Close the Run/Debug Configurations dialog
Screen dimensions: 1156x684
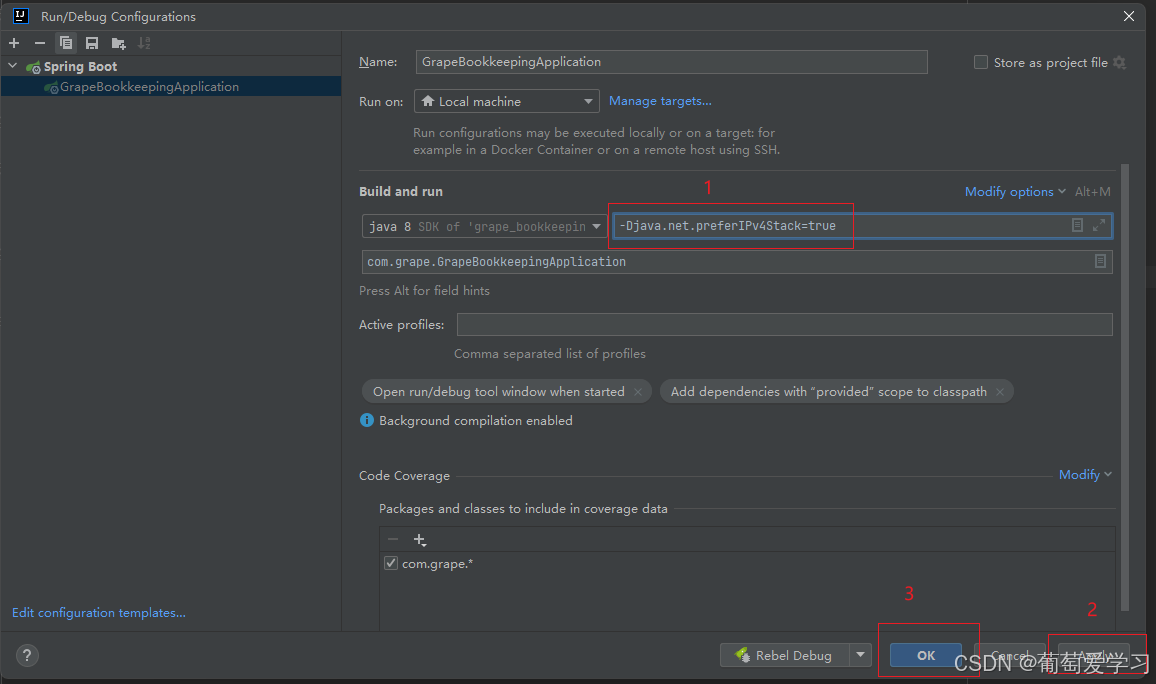1129,15
